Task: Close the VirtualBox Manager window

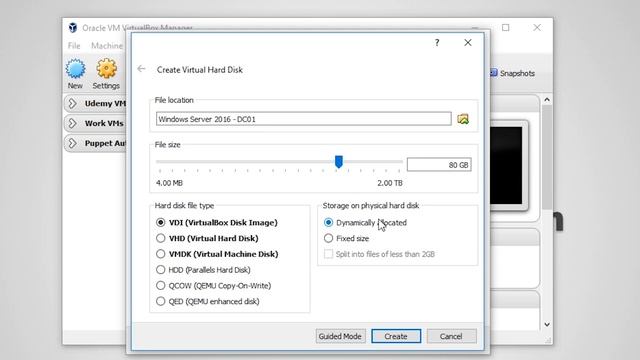Action: [x=537, y=28]
